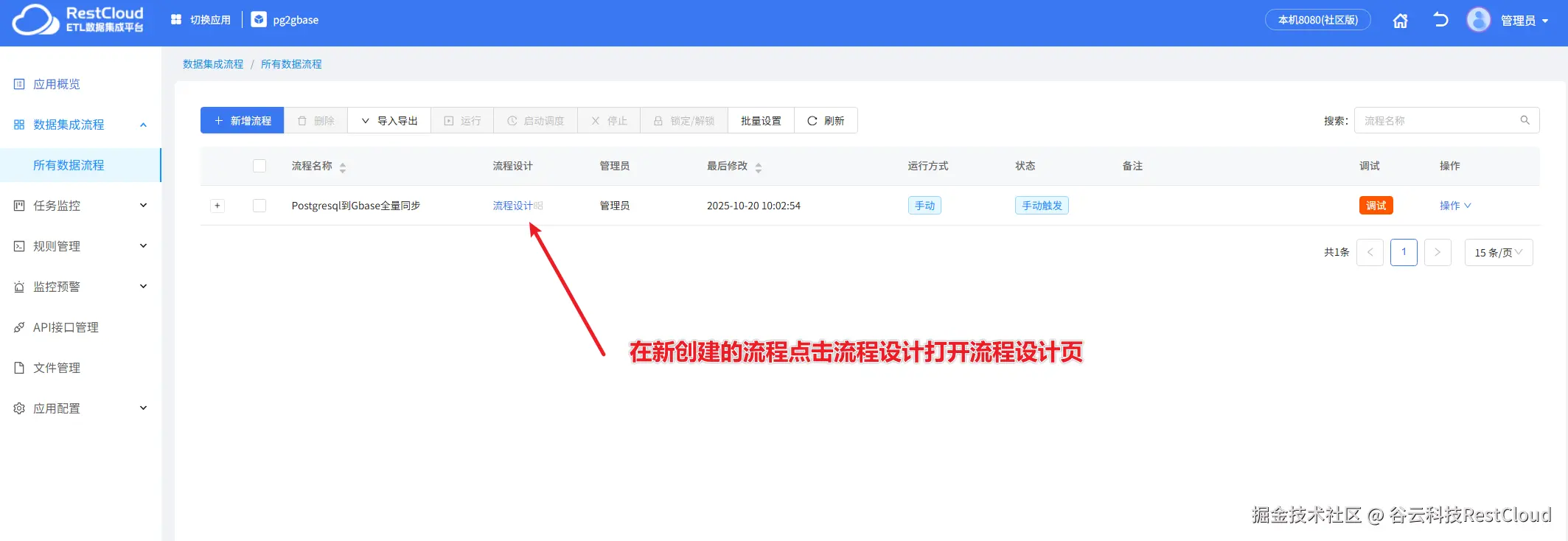Collapse the 数据集成流程 sidebar menu
Image resolution: width=1568 pixels, height=541 pixels.
tap(144, 125)
